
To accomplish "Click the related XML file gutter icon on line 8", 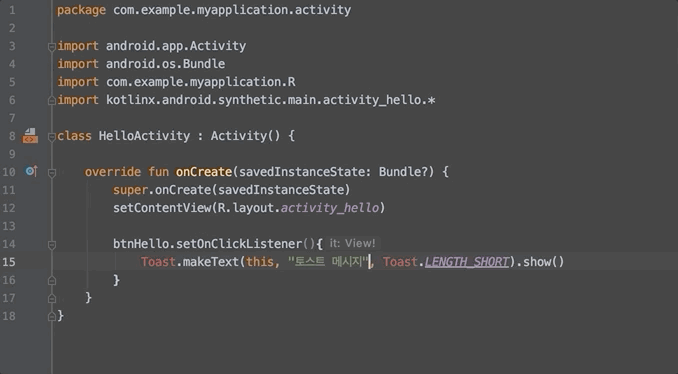I will click(x=30, y=136).
